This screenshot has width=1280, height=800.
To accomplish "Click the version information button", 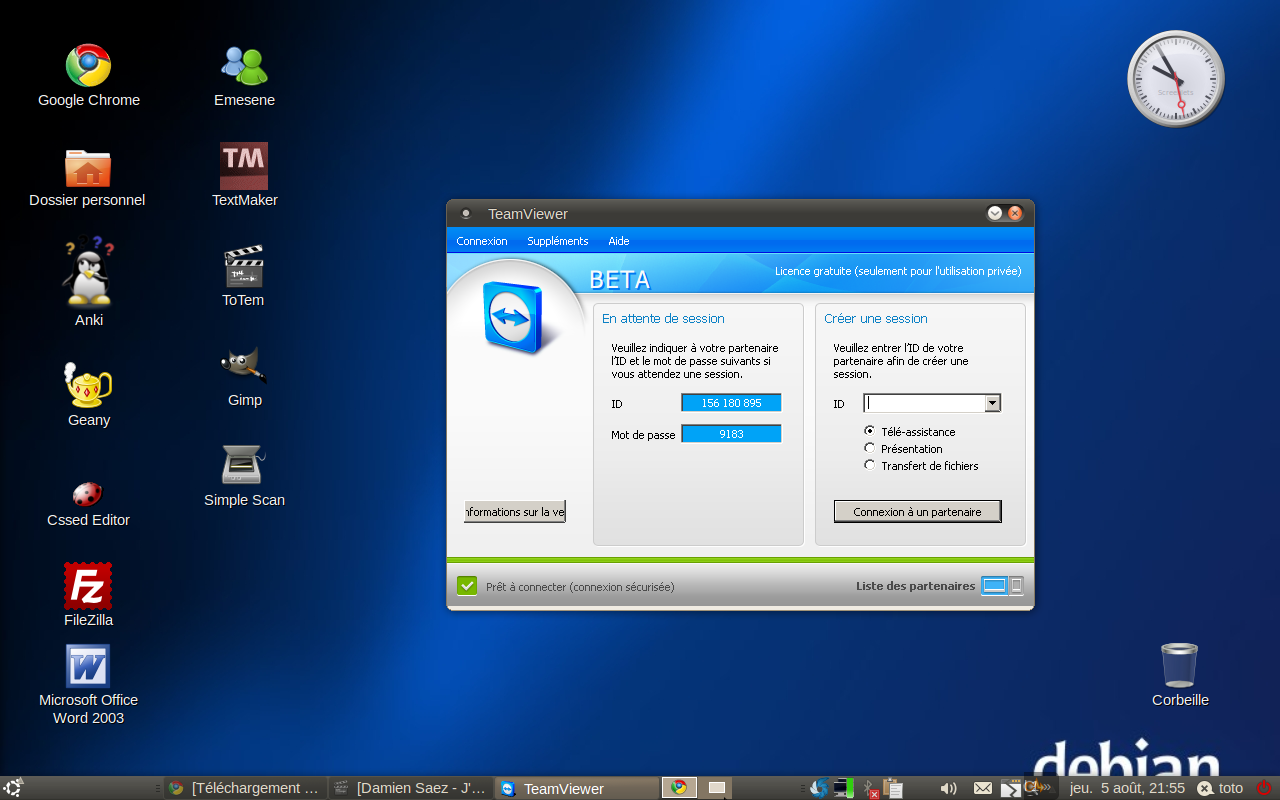I will [515, 511].
